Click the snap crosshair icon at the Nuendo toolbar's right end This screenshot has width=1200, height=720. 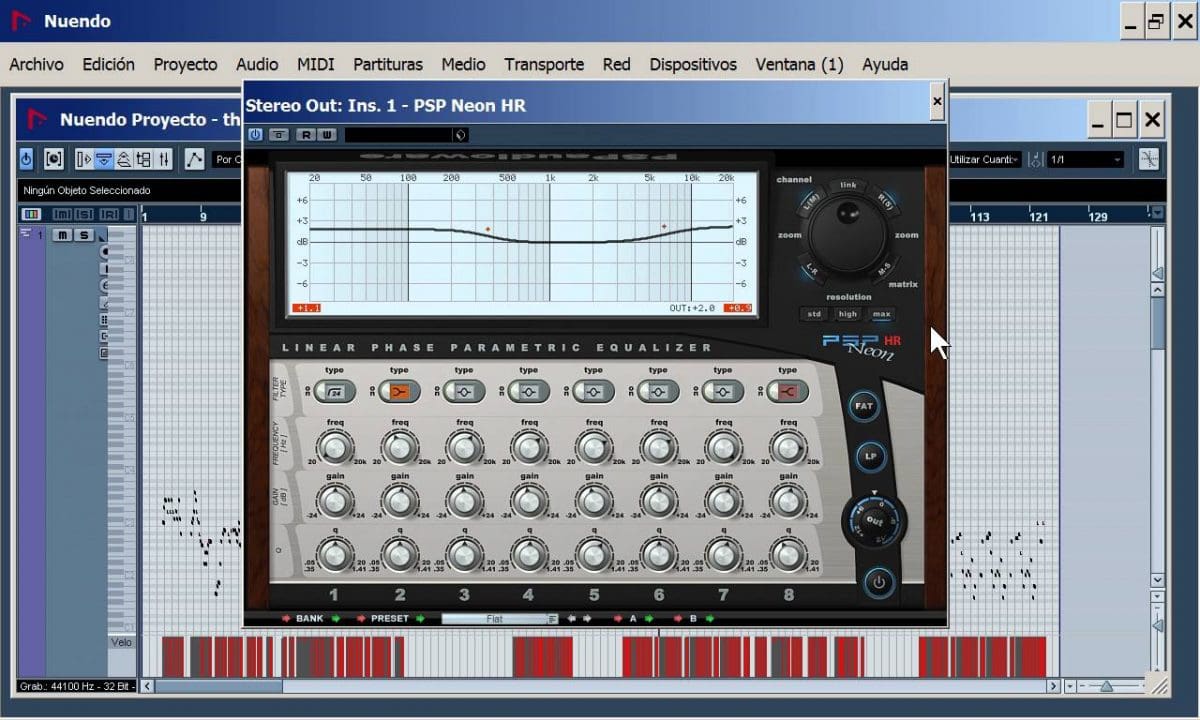point(1148,159)
